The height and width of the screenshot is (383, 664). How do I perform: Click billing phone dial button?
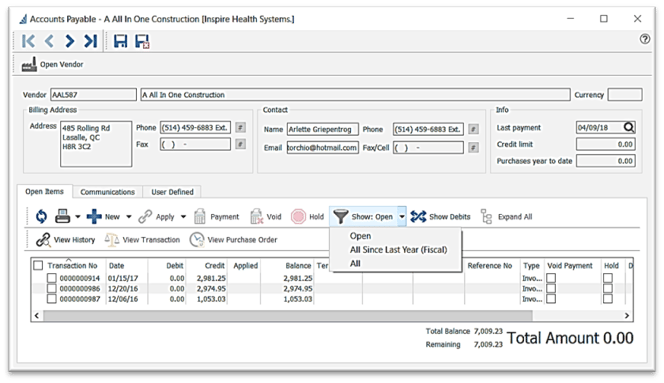coord(241,127)
